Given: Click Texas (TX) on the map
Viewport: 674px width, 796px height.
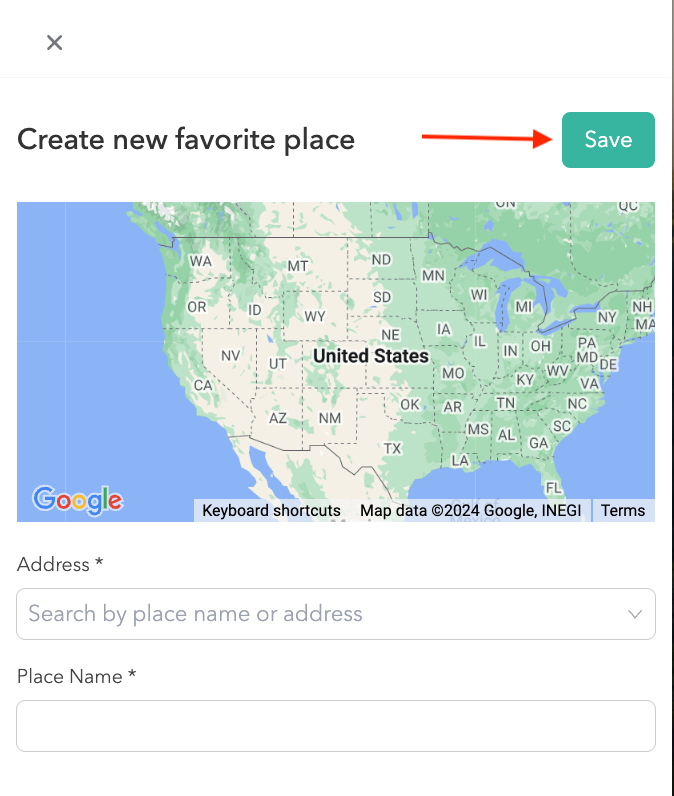Looking at the screenshot, I should pyautogui.click(x=393, y=448).
